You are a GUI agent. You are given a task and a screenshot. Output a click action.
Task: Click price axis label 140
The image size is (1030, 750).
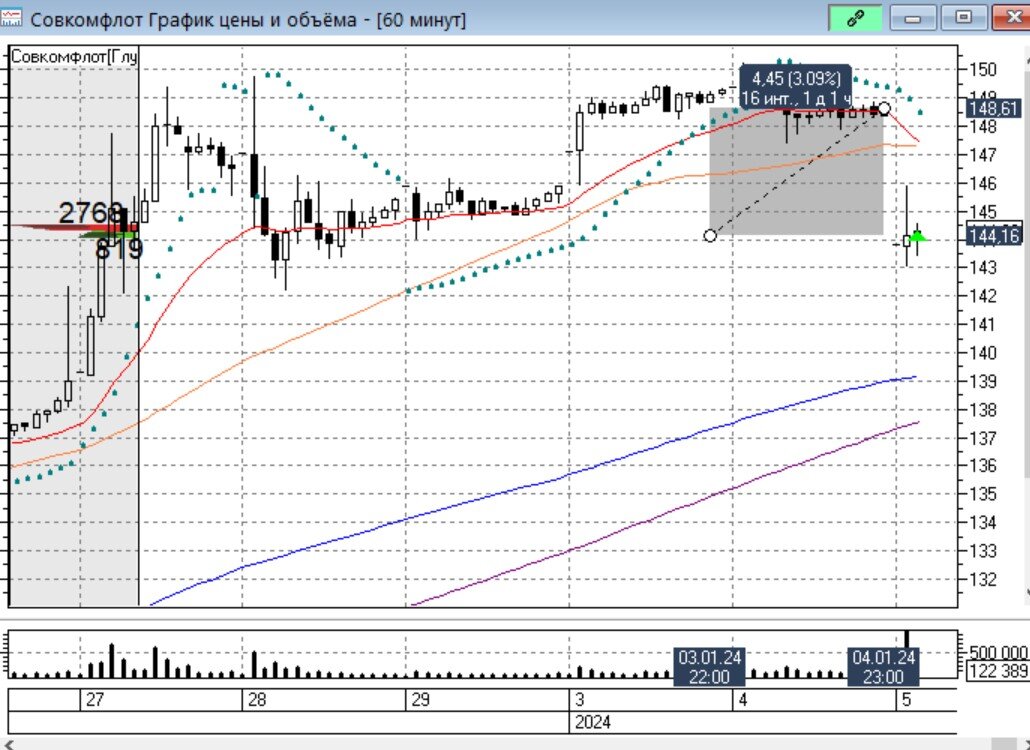[x=984, y=353]
